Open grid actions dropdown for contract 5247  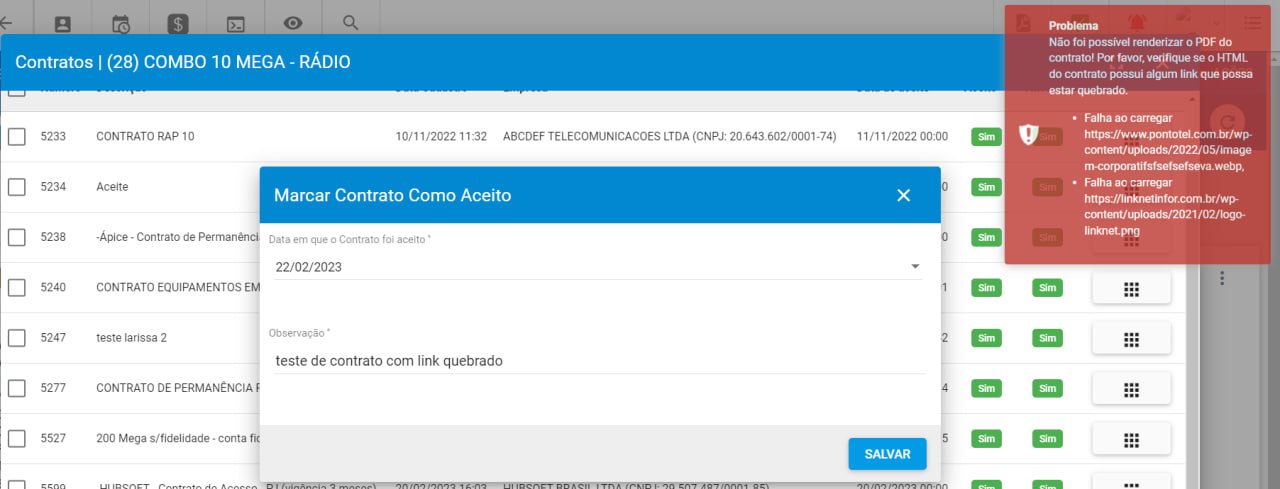coord(1131,338)
